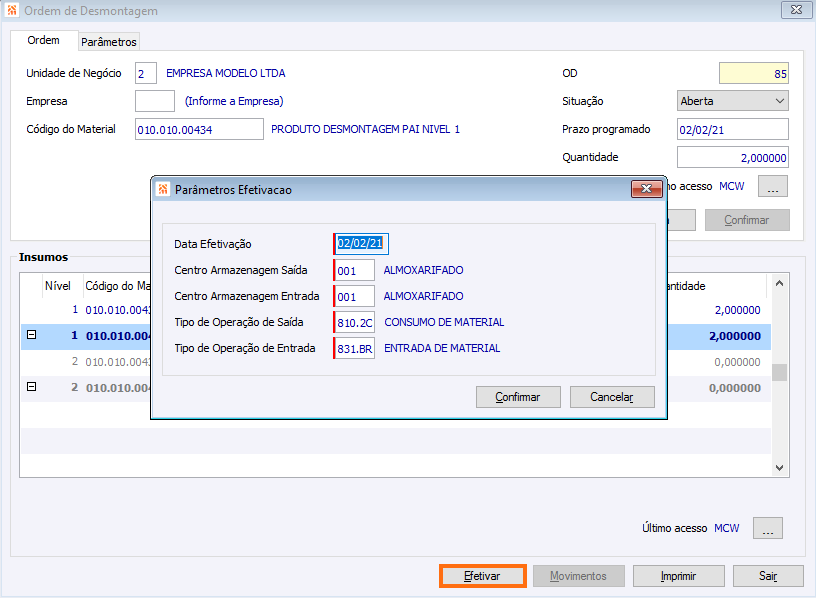Click the grayed Confirmar button in Ordem tab
This screenshot has height=598, width=816.
tap(747, 220)
